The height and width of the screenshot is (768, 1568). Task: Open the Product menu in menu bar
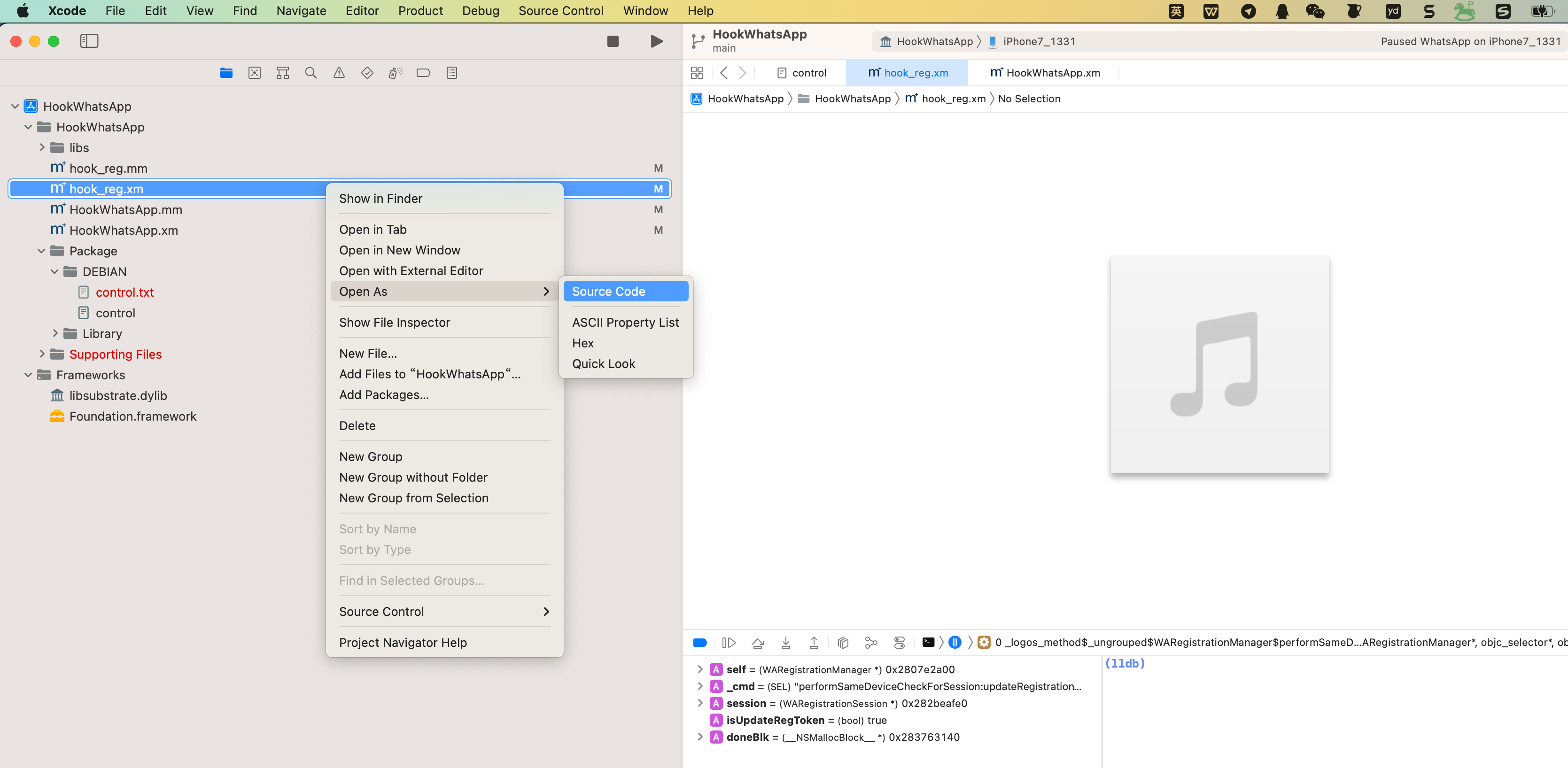(420, 11)
